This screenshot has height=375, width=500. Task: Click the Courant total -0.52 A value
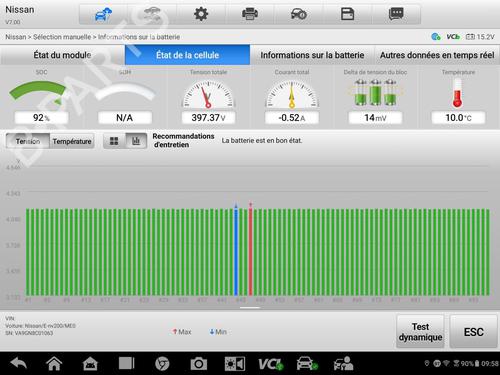pyautogui.click(x=292, y=118)
